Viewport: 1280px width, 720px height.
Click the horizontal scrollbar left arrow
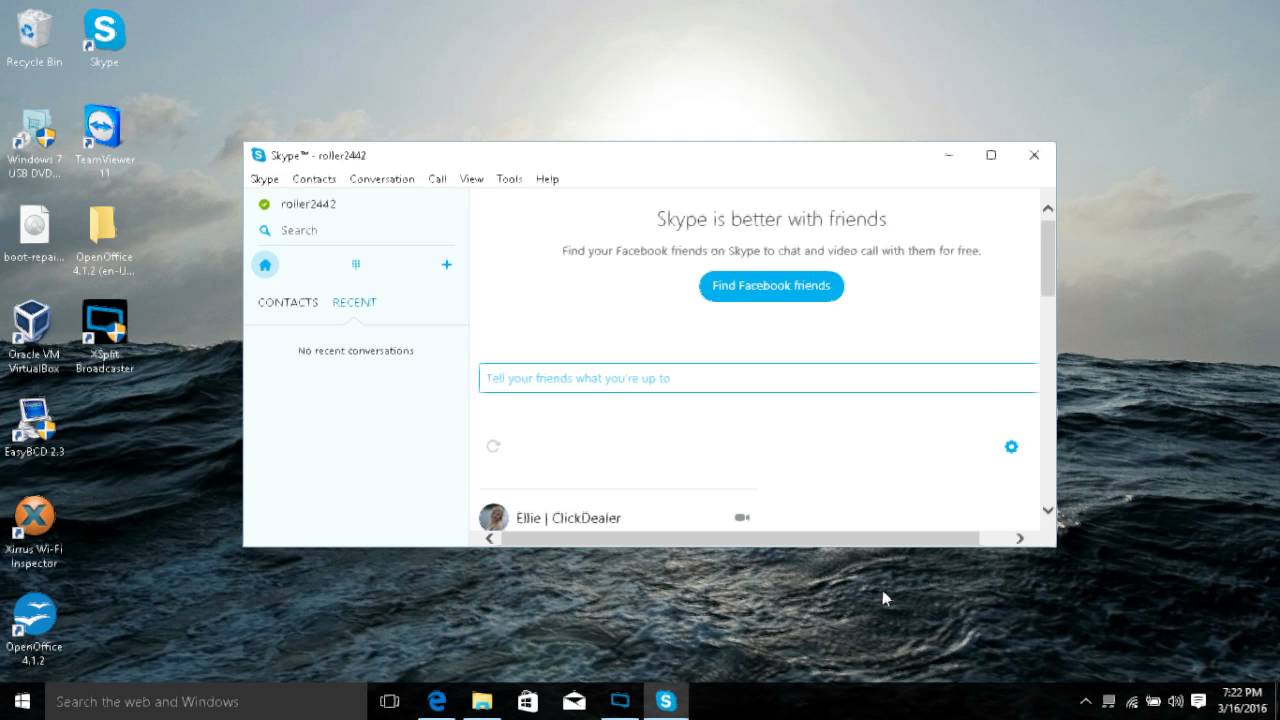[x=490, y=538]
